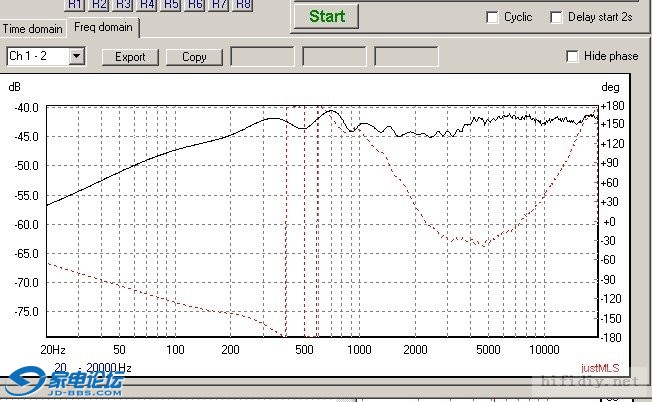Image resolution: width=652 pixels, height=402 pixels.
Task: Click the first empty field after Copy
Action: coord(262,57)
